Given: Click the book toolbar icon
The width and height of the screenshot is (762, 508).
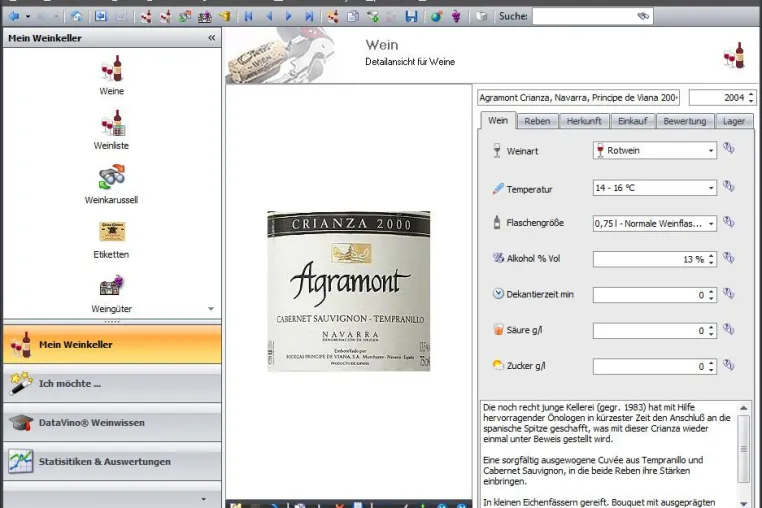Looking at the screenshot, I should (x=481, y=17).
